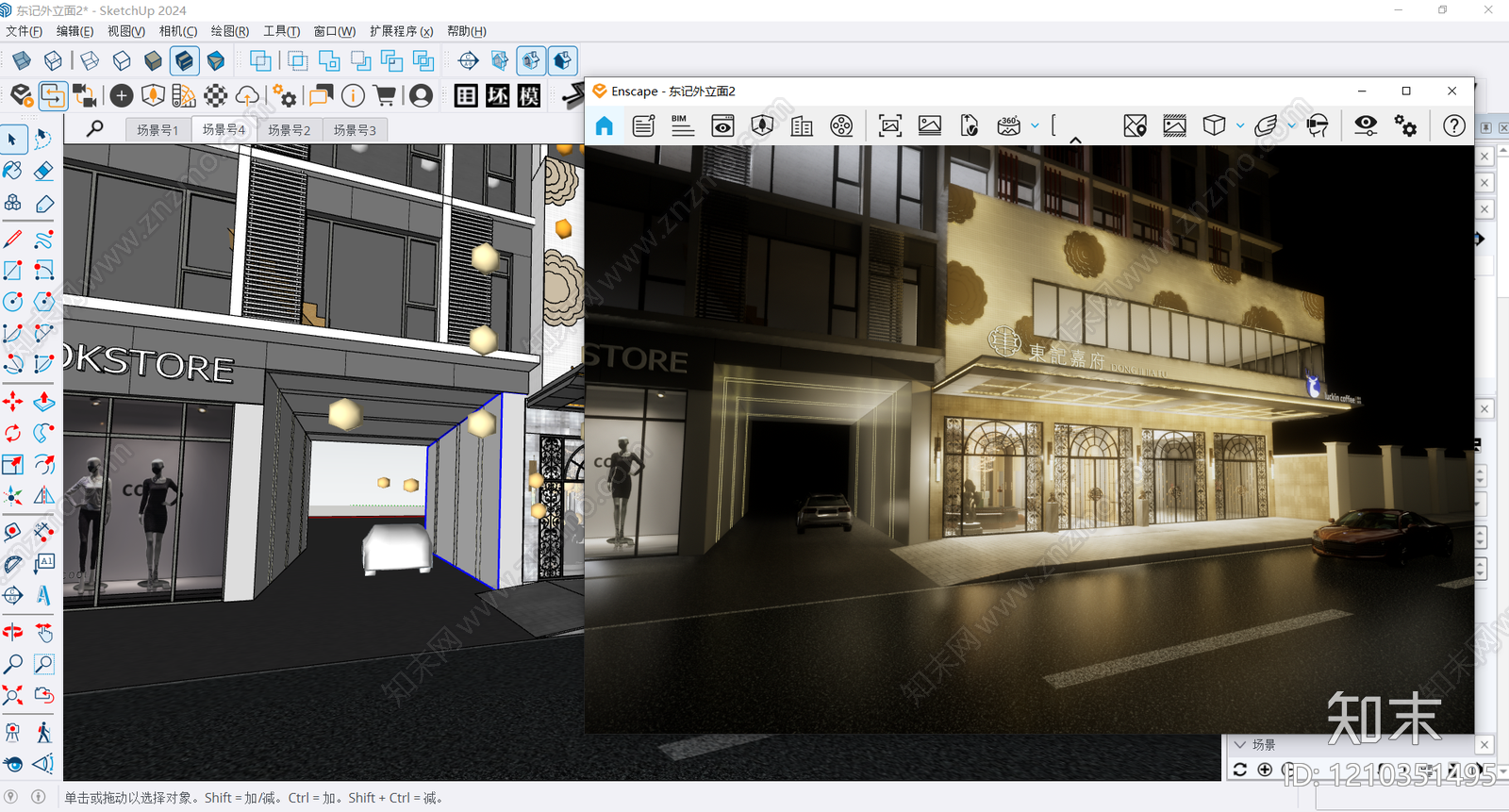
Task: Toggle X-Ray face style
Action: click(22, 61)
